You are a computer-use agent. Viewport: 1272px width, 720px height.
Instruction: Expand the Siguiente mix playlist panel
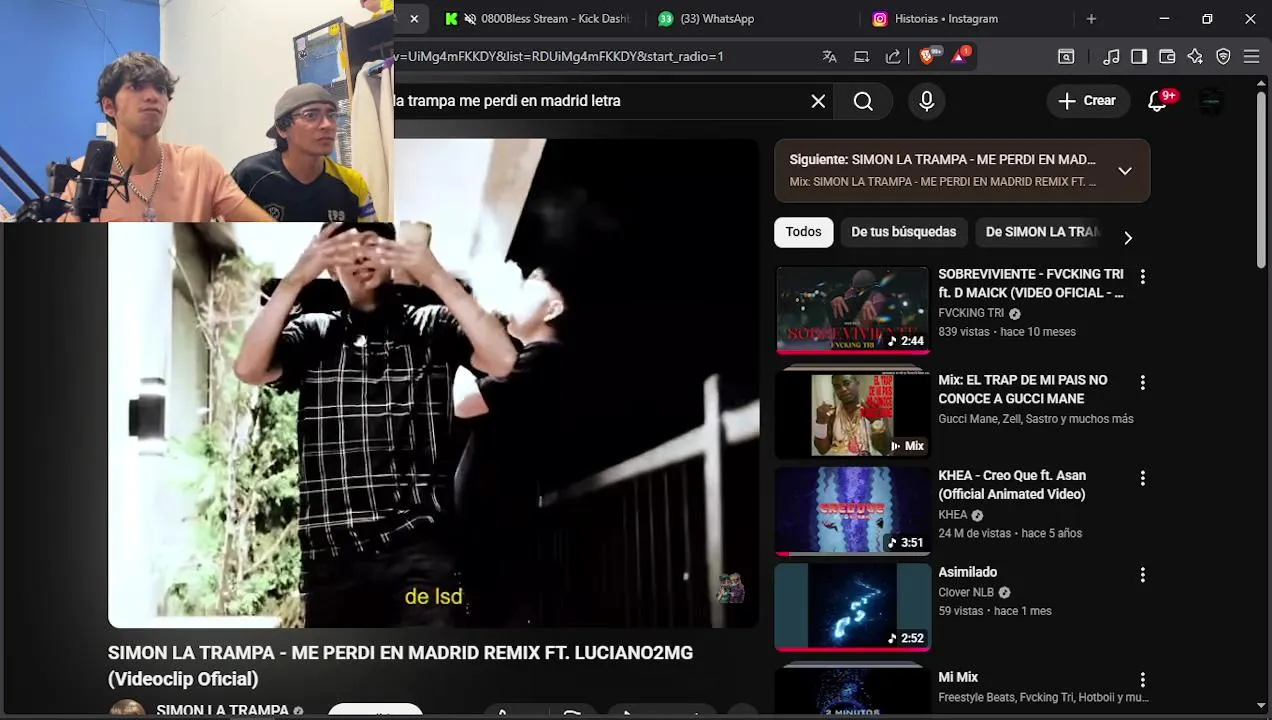click(x=1125, y=171)
